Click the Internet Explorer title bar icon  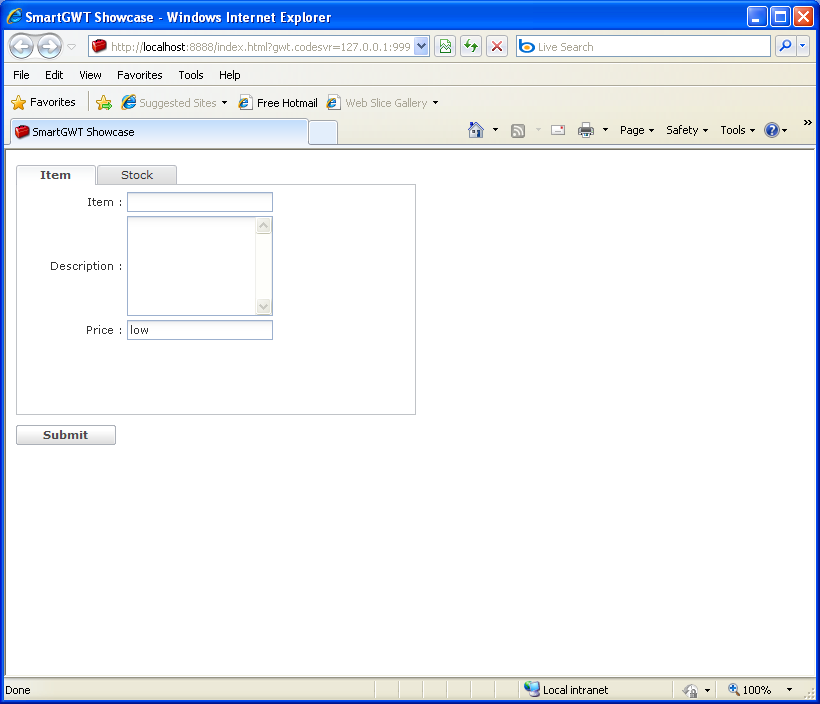coord(14,16)
